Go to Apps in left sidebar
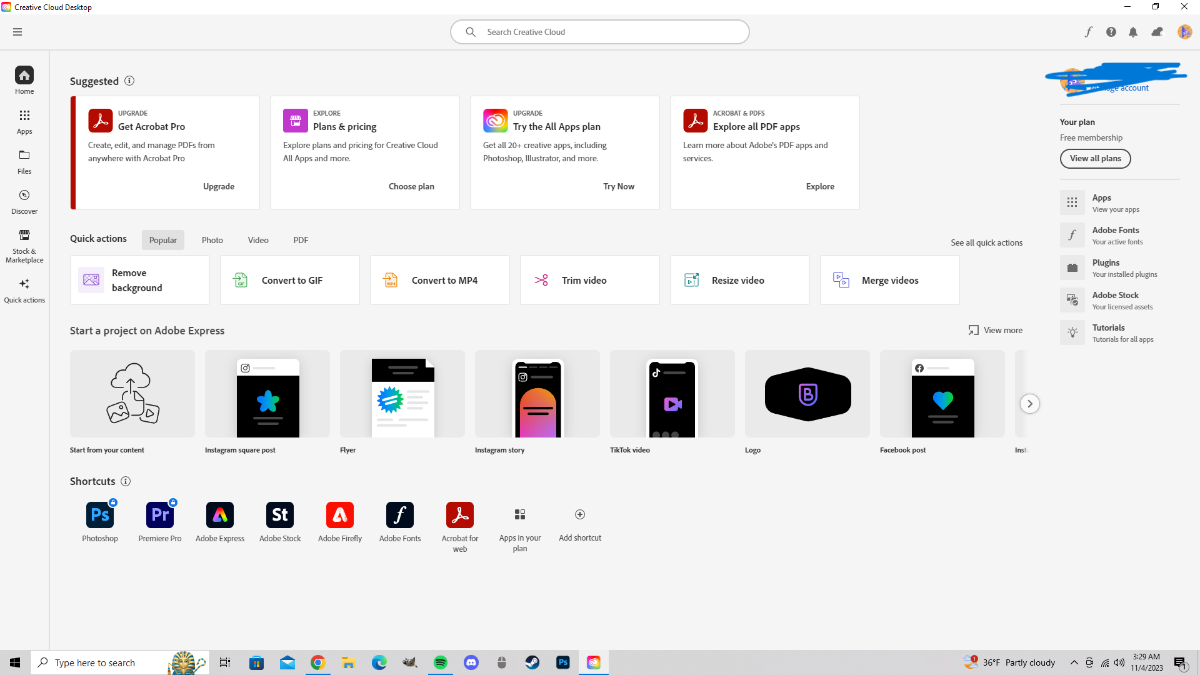The height and width of the screenshot is (675, 1200). click(x=24, y=122)
